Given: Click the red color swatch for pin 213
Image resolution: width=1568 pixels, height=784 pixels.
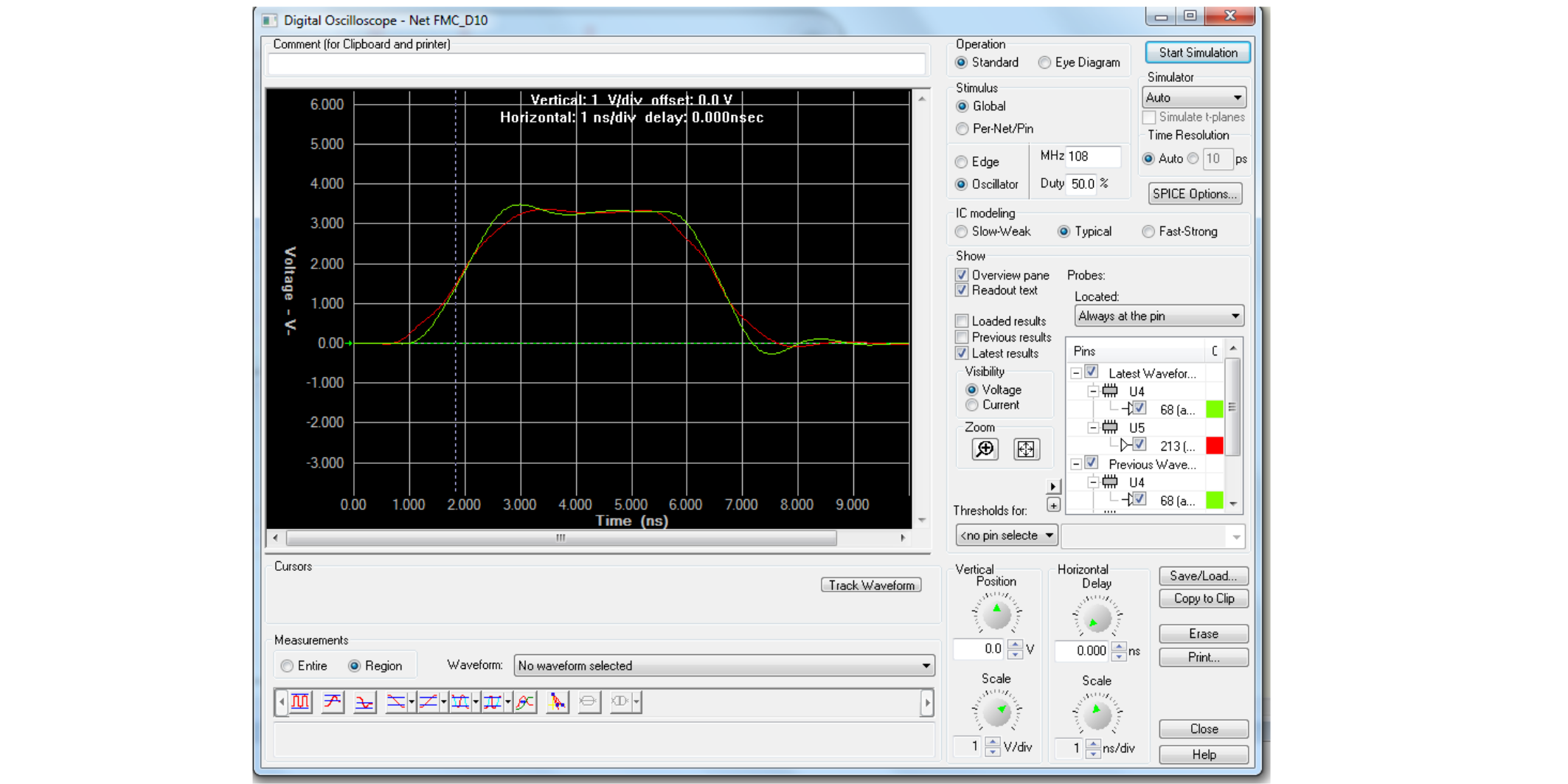Looking at the screenshot, I should (x=1214, y=445).
